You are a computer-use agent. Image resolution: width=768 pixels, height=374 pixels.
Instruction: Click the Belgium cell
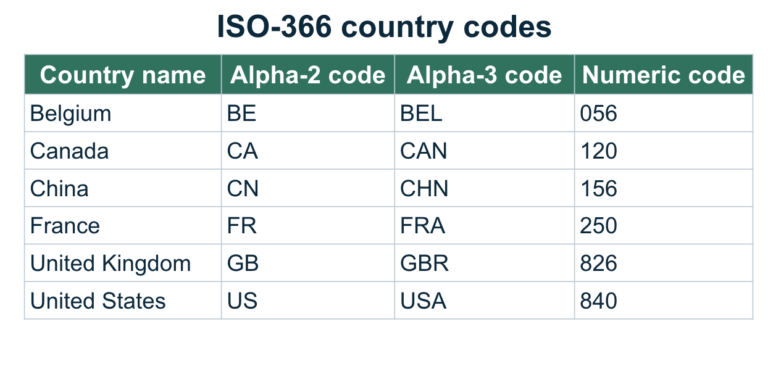pos(123,113)
